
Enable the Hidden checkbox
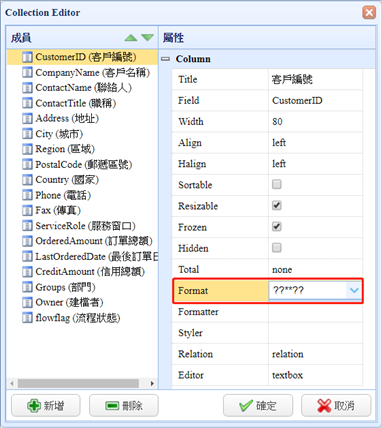[277, 248]
